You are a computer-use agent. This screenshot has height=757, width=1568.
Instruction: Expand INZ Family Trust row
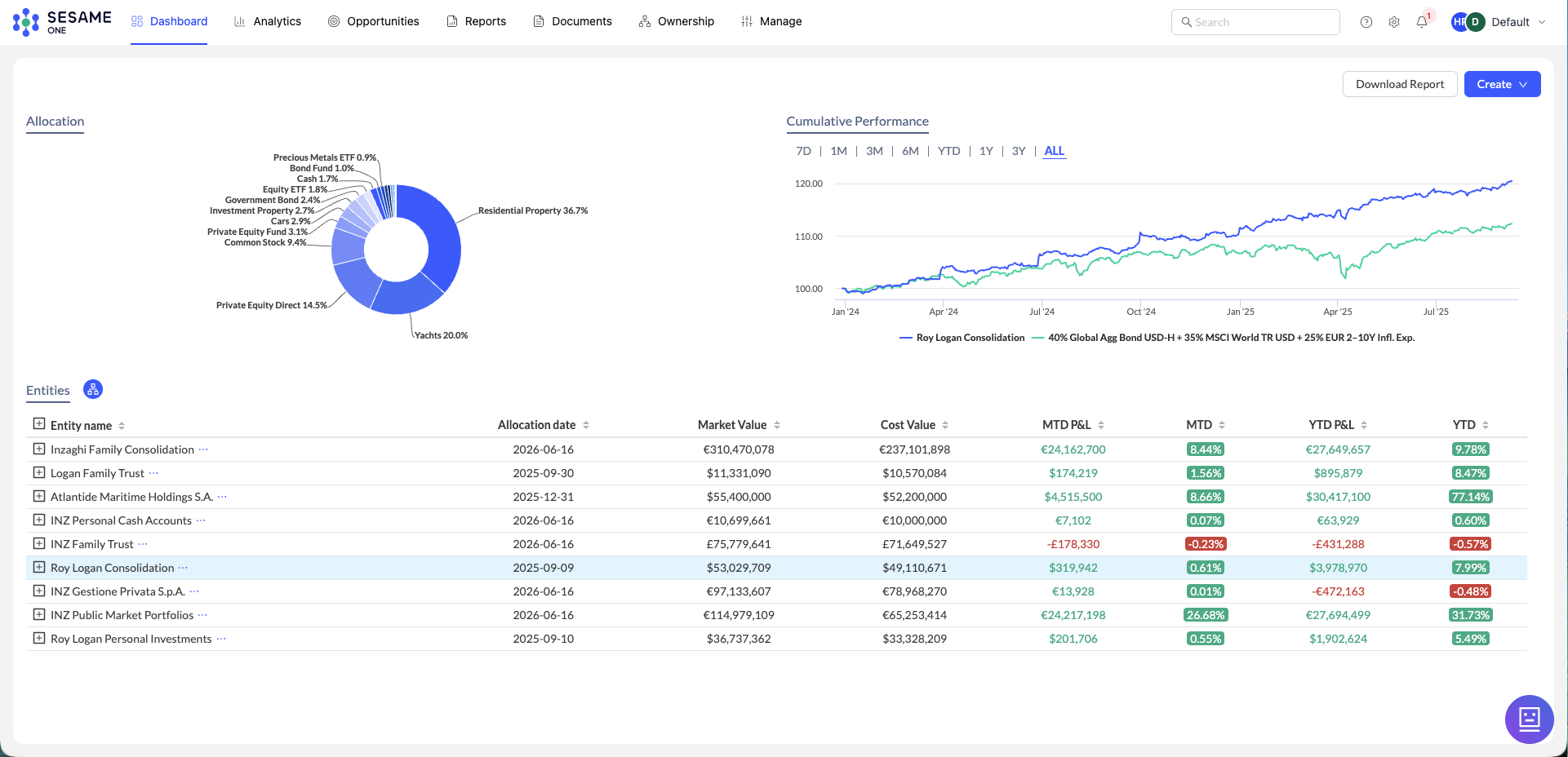pos(38,543)
